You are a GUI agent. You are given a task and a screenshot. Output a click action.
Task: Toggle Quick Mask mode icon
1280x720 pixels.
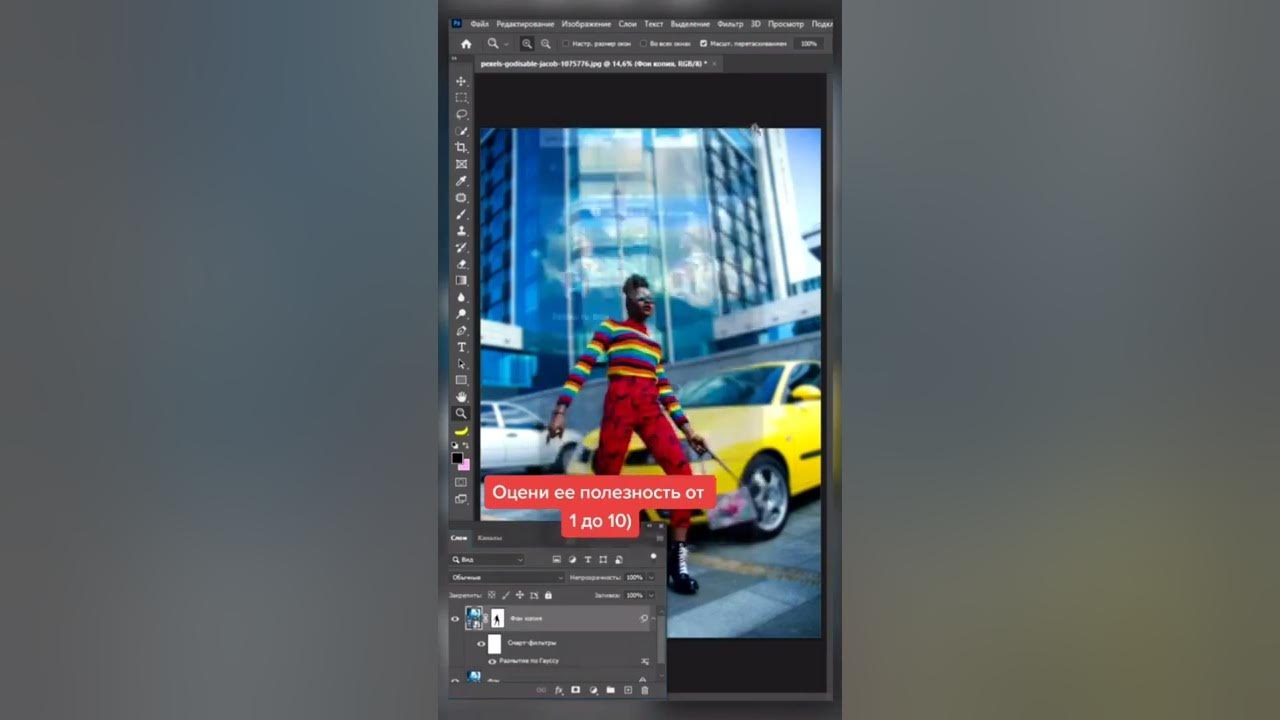coord(461,483)
